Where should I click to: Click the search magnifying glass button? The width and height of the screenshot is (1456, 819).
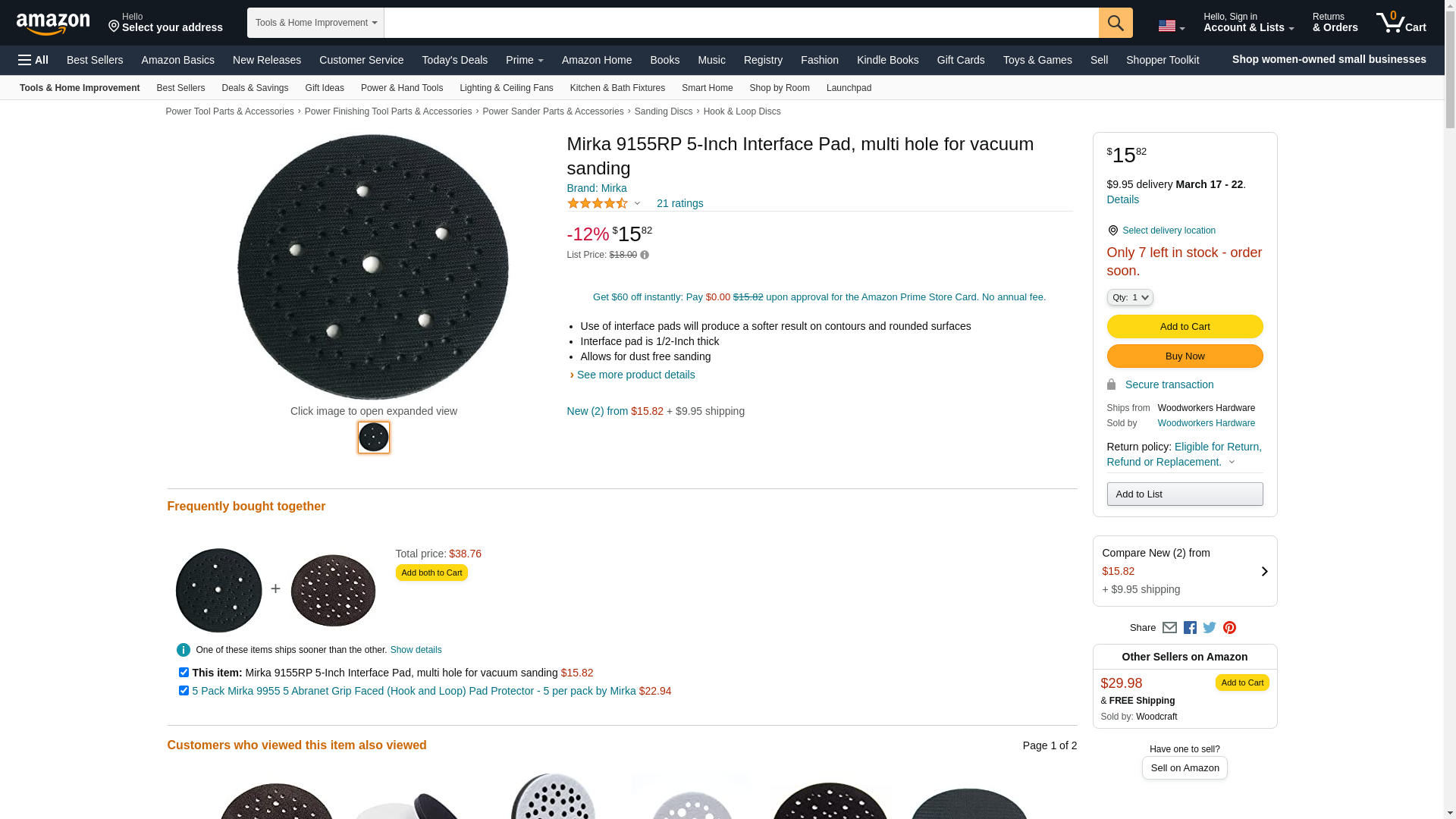point(1115,23)
